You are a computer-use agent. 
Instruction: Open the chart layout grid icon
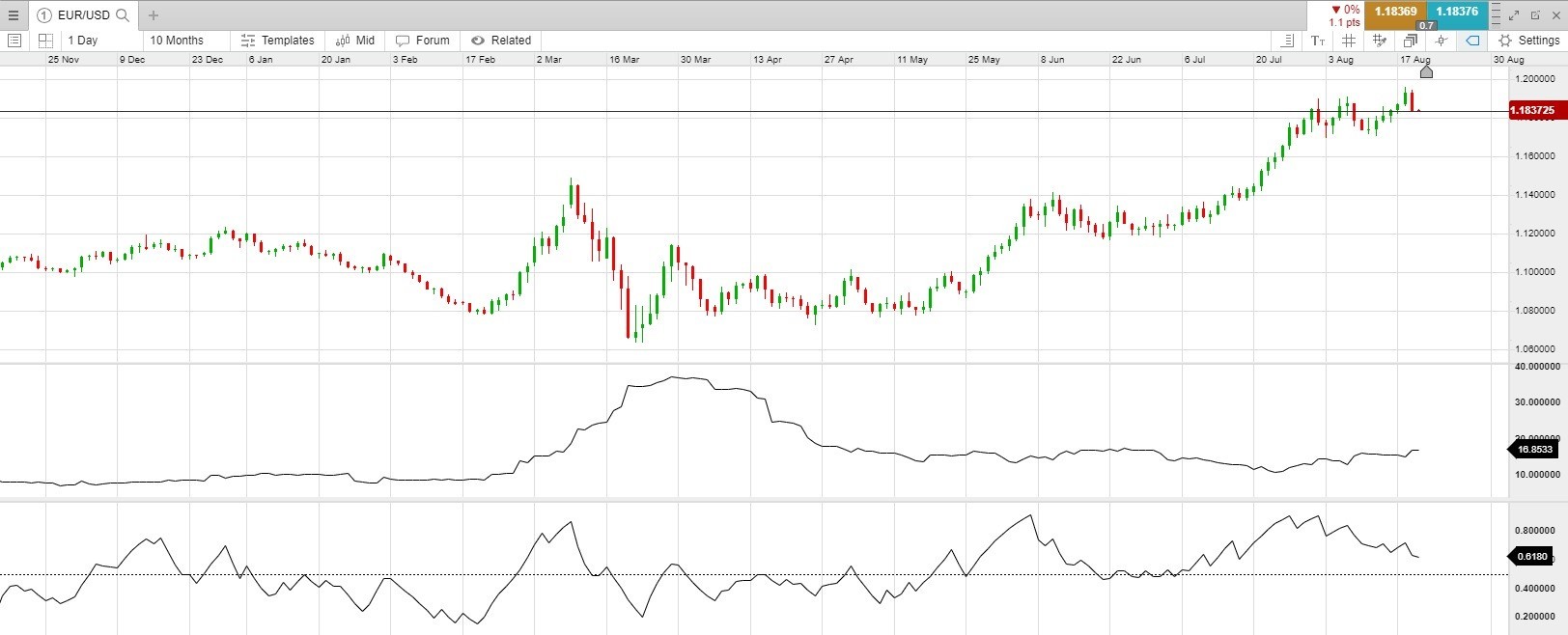pos(45,41)
